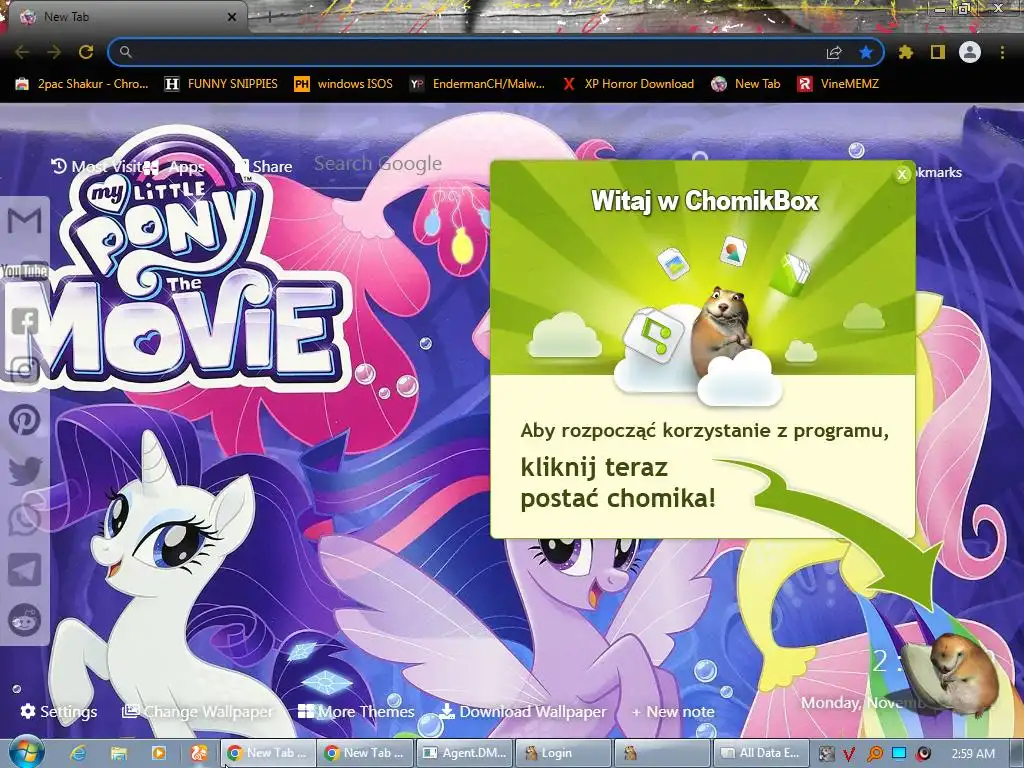The height and width of the screenshot is (768, 1024).
Task: Go back with the browser back arrow
Action: click(22, 52)
